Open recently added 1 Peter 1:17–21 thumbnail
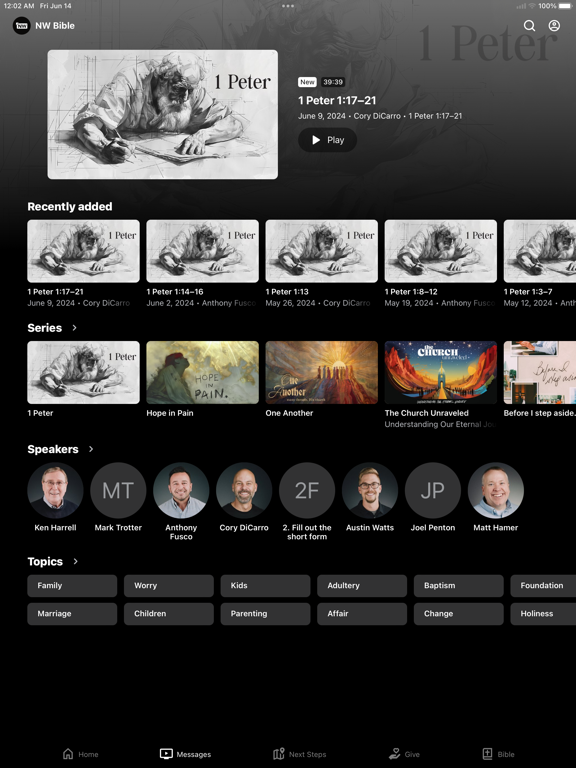This screenshot has height=768, width=576. (83, 251)
